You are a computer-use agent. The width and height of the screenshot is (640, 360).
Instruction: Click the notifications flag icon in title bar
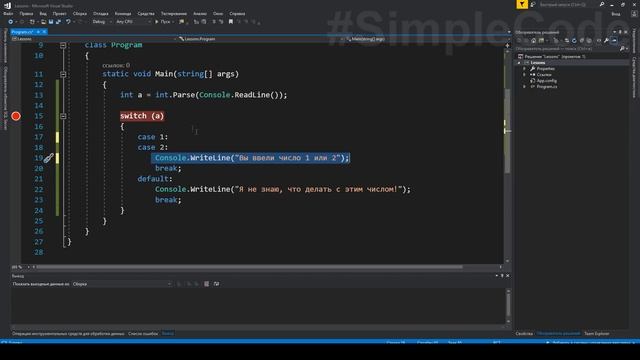click(x=533, y=4)
